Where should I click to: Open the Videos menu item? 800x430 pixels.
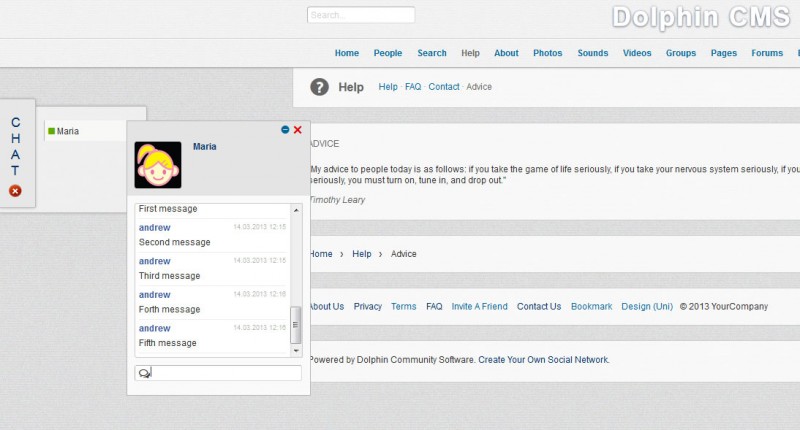(637, 53)
